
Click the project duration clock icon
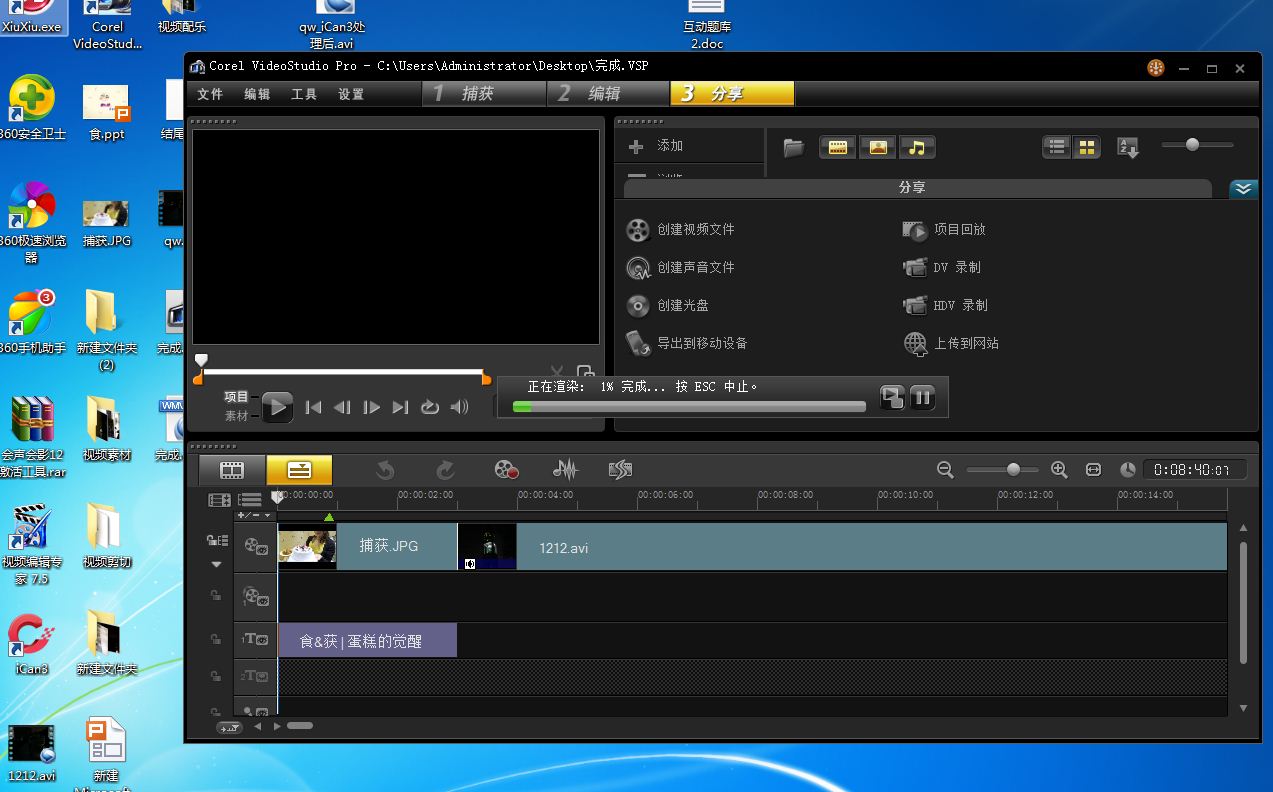pyautogui.click(x=1128, y=469)
